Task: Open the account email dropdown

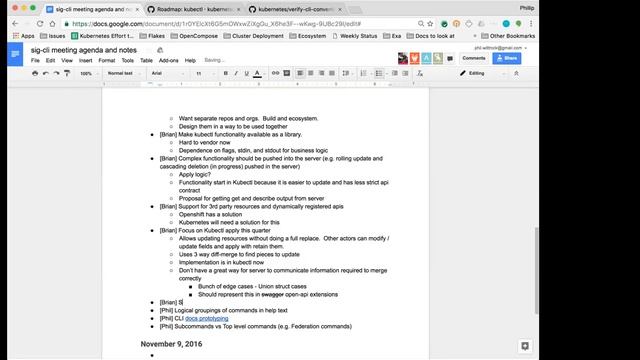Action: pos(500,48)
